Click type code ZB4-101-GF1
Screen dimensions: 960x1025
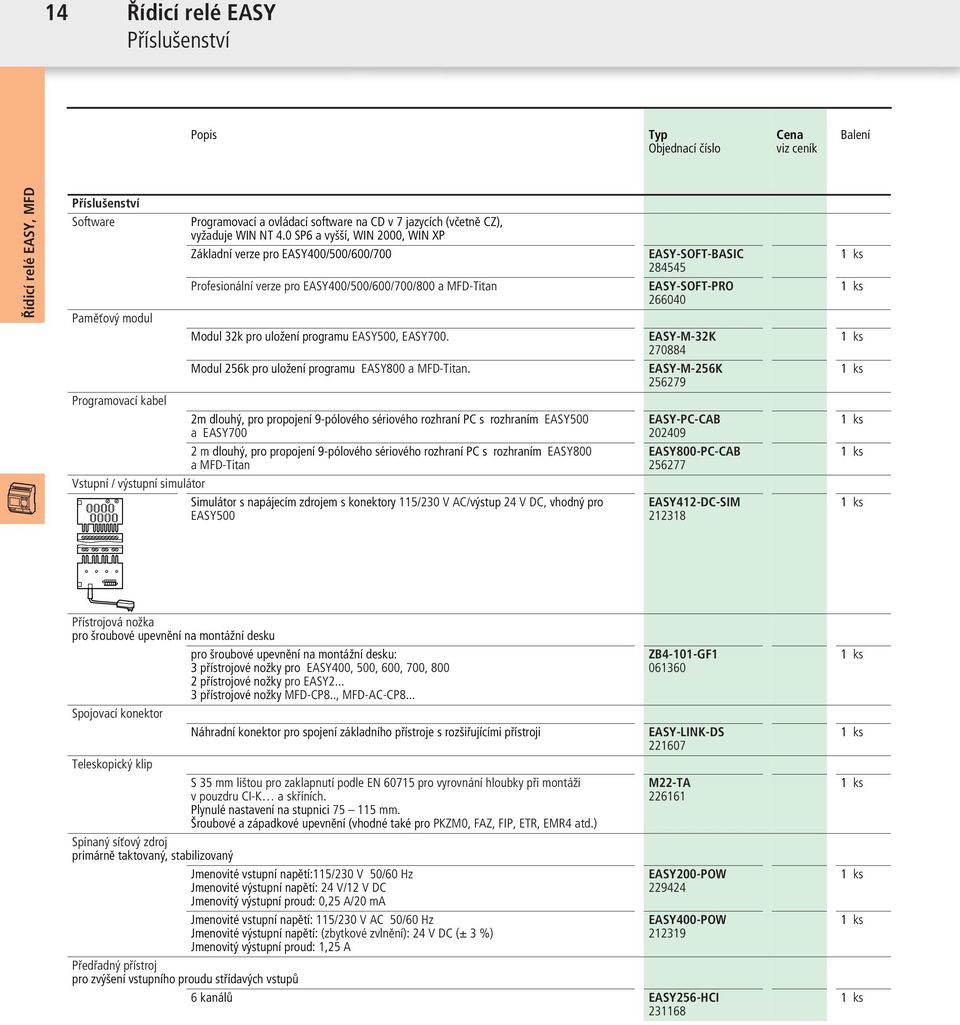click(x=683, y=654)
